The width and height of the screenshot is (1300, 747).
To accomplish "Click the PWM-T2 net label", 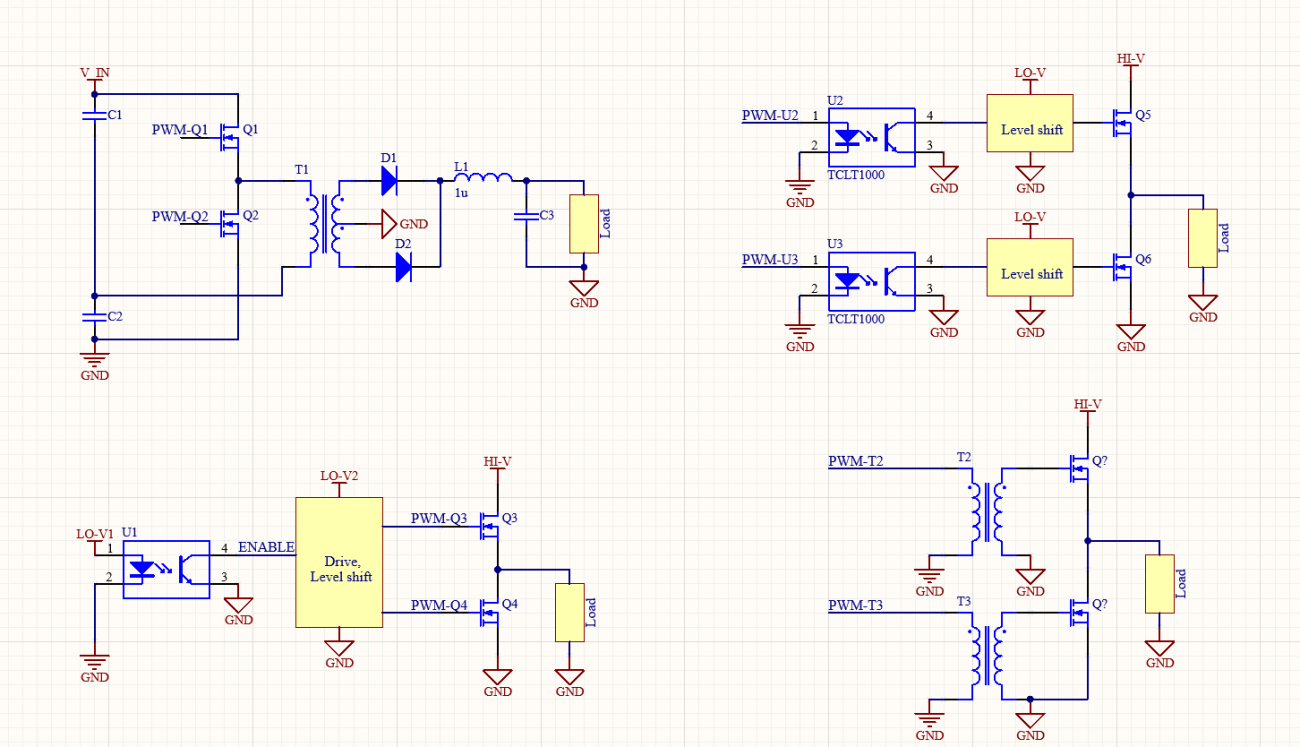I will (856, 462).
